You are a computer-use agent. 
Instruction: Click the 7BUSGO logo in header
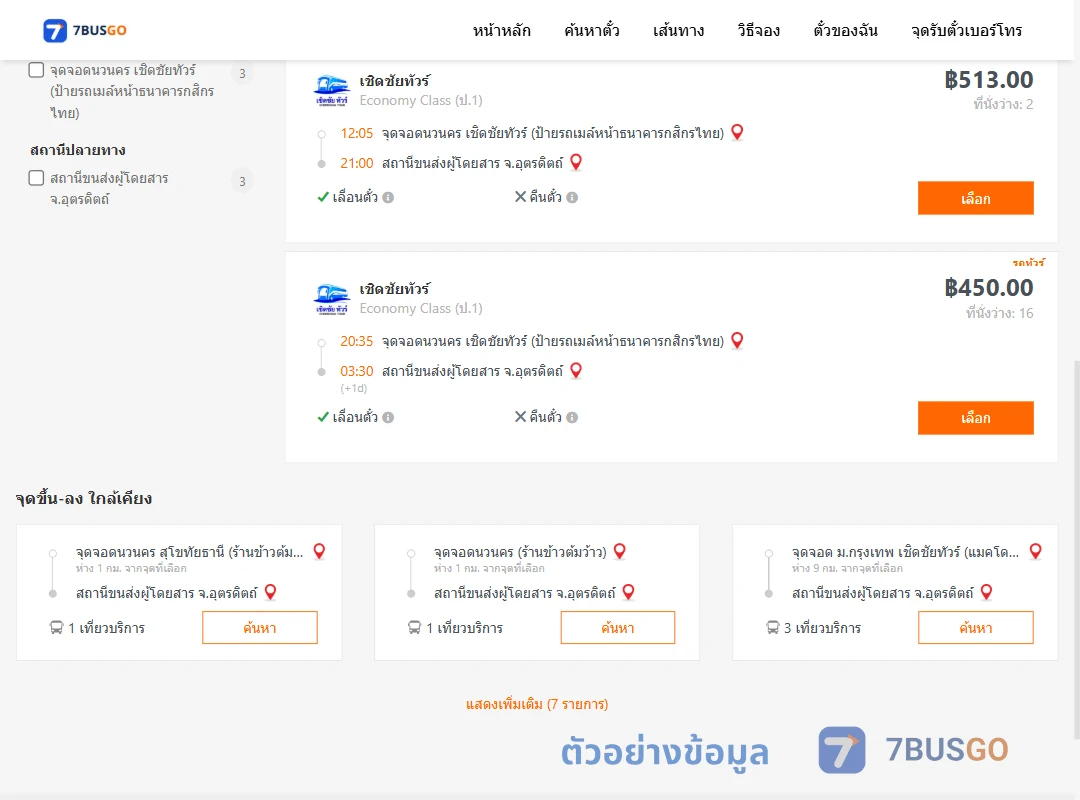click(85, 30)
